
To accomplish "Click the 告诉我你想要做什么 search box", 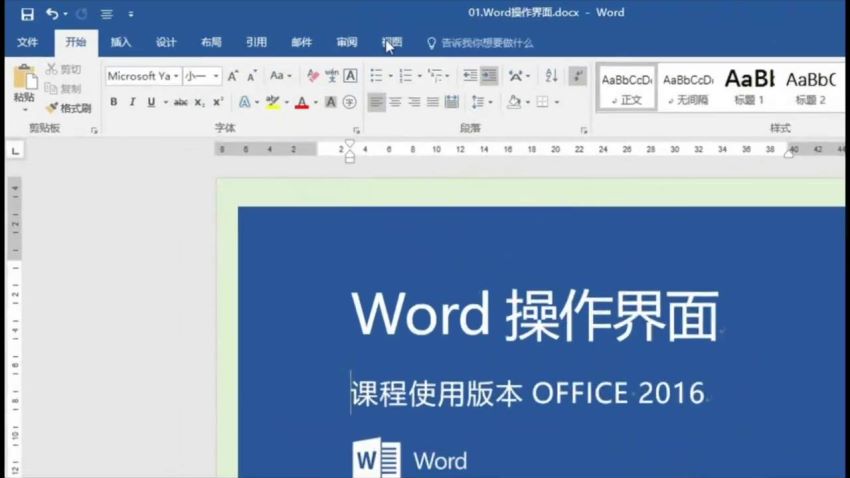I will pyautogui.click(x=480, y=43).
